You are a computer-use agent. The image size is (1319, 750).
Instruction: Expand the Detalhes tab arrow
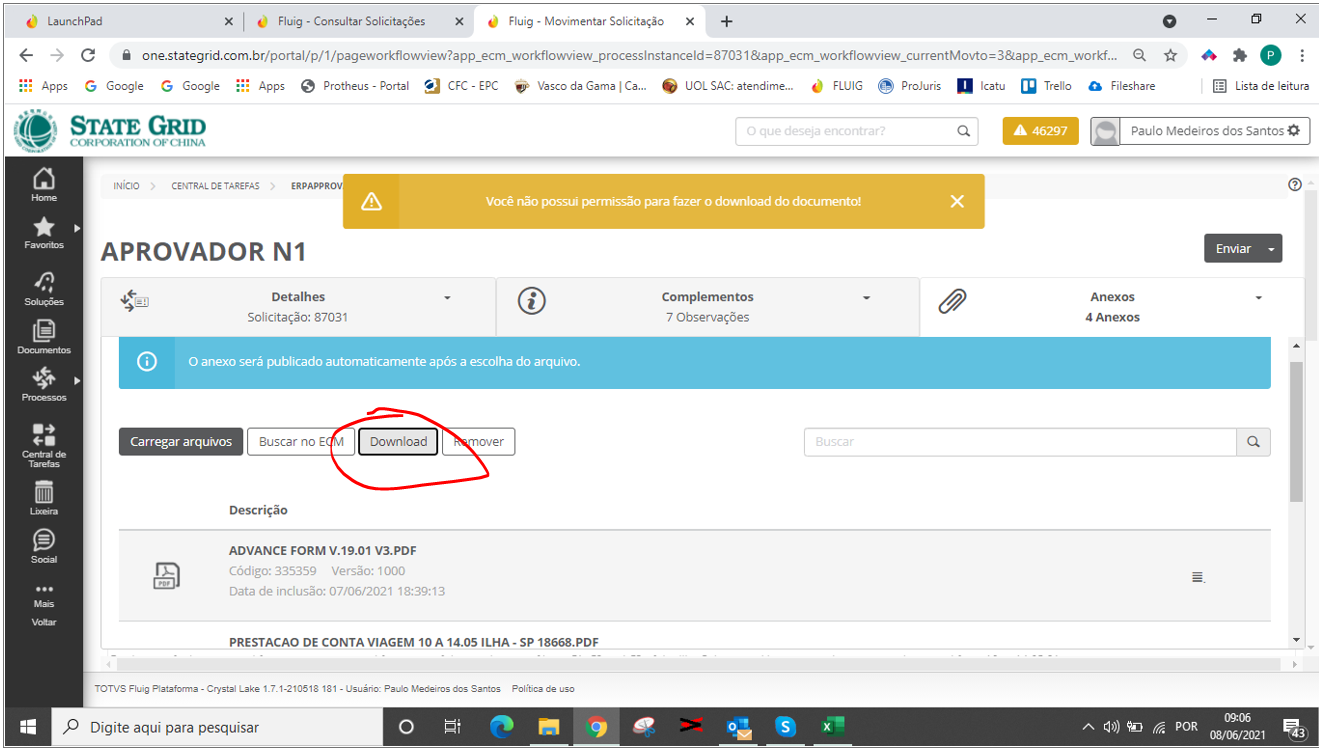(447, 298)
